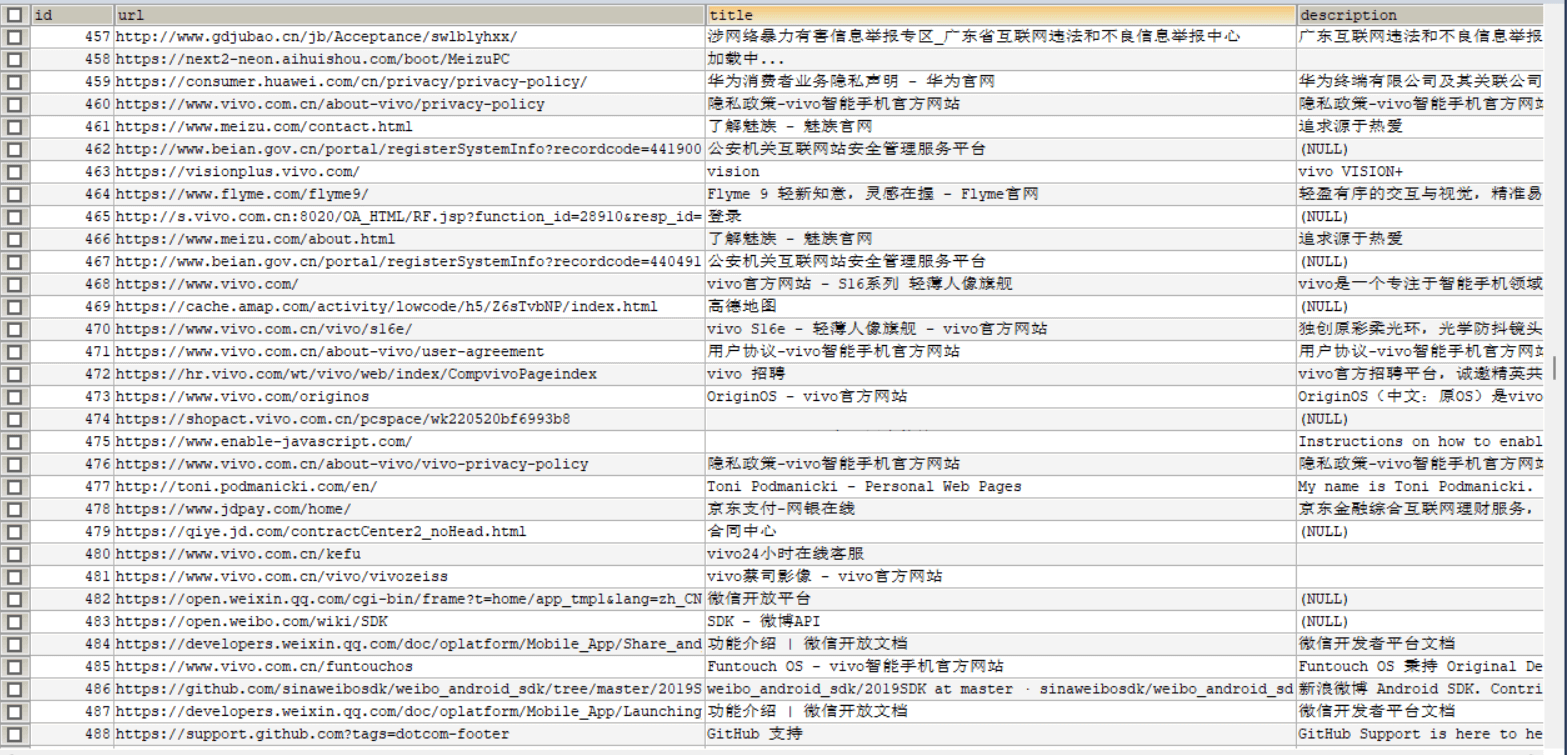The image size is (1567, 755).
Task: Check the box for row id 488
Action: (14, 734)
